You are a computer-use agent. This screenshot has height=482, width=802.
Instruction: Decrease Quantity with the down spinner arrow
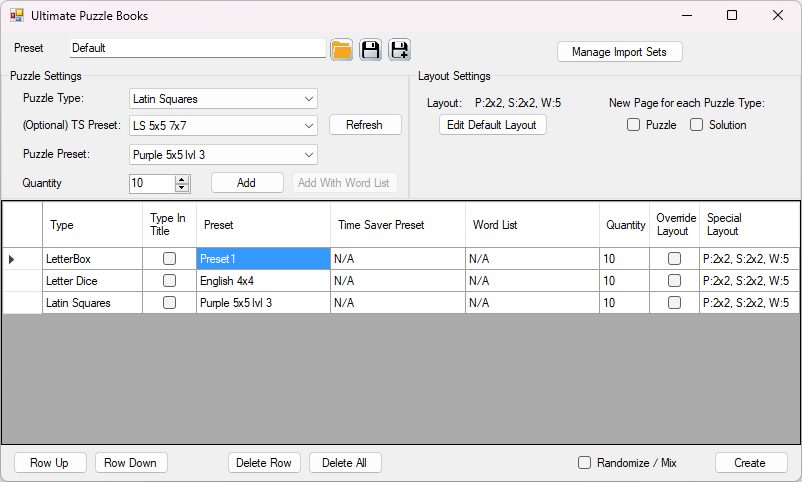point(182,187)
